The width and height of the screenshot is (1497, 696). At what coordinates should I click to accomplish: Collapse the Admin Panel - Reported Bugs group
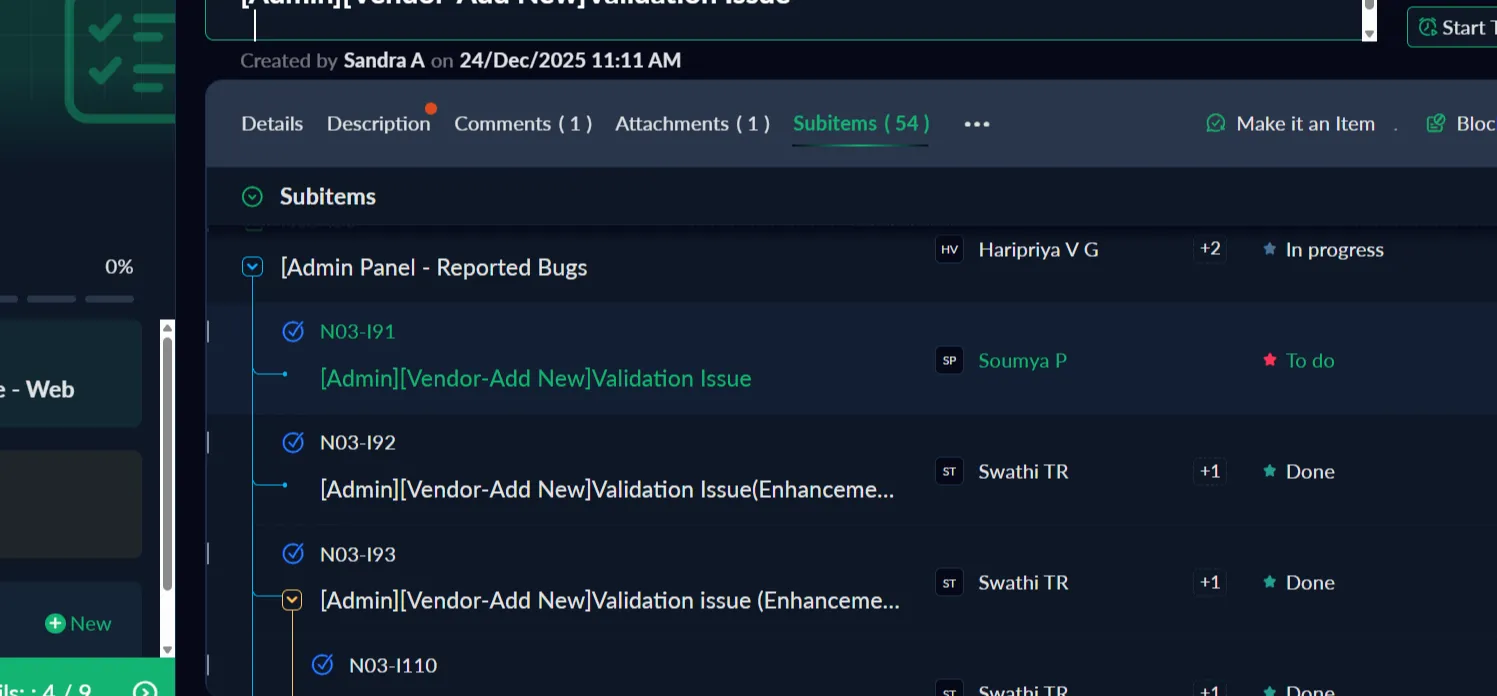click(x=252, y=267)
